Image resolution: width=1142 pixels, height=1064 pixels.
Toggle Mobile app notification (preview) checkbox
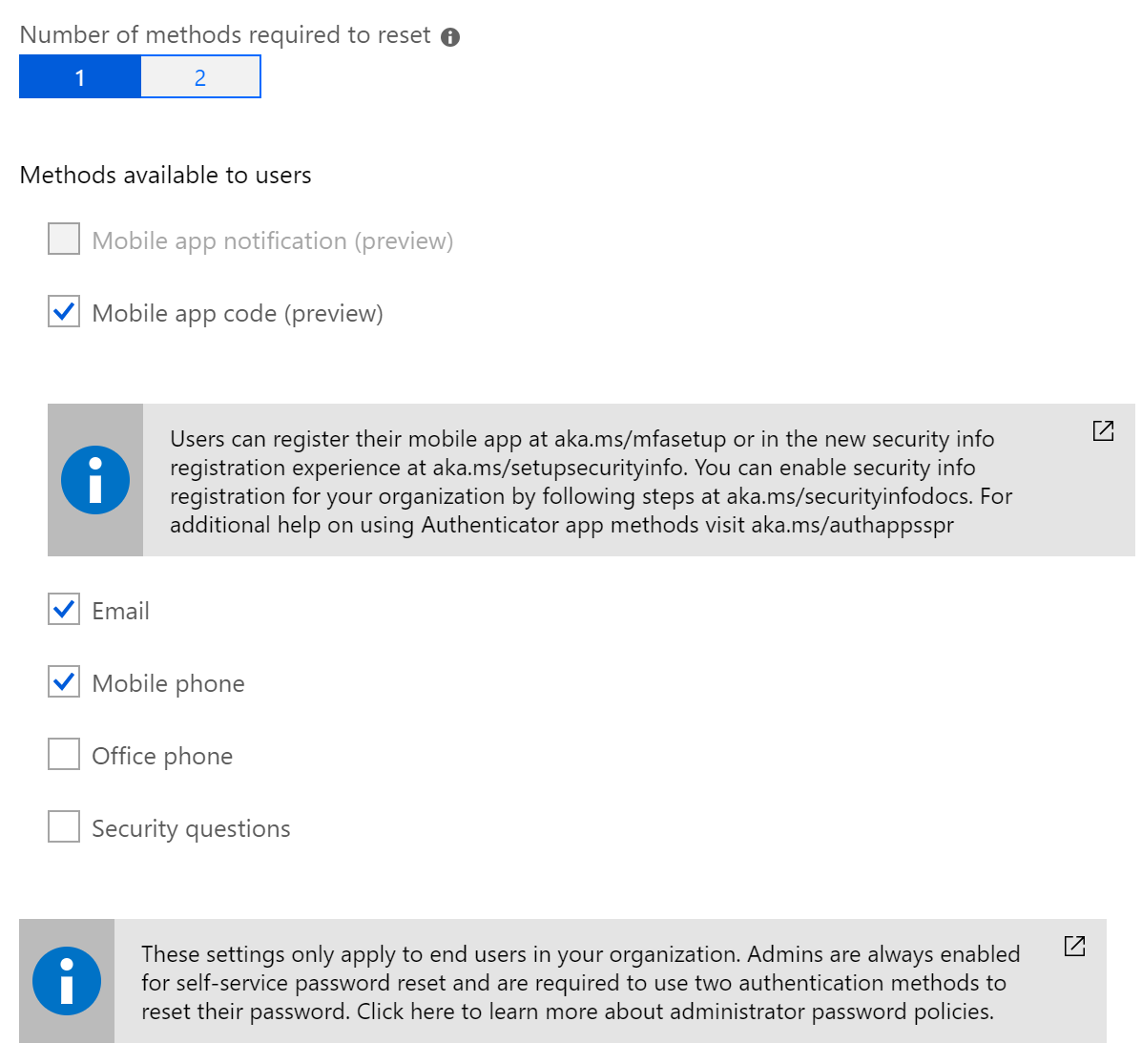64,239
